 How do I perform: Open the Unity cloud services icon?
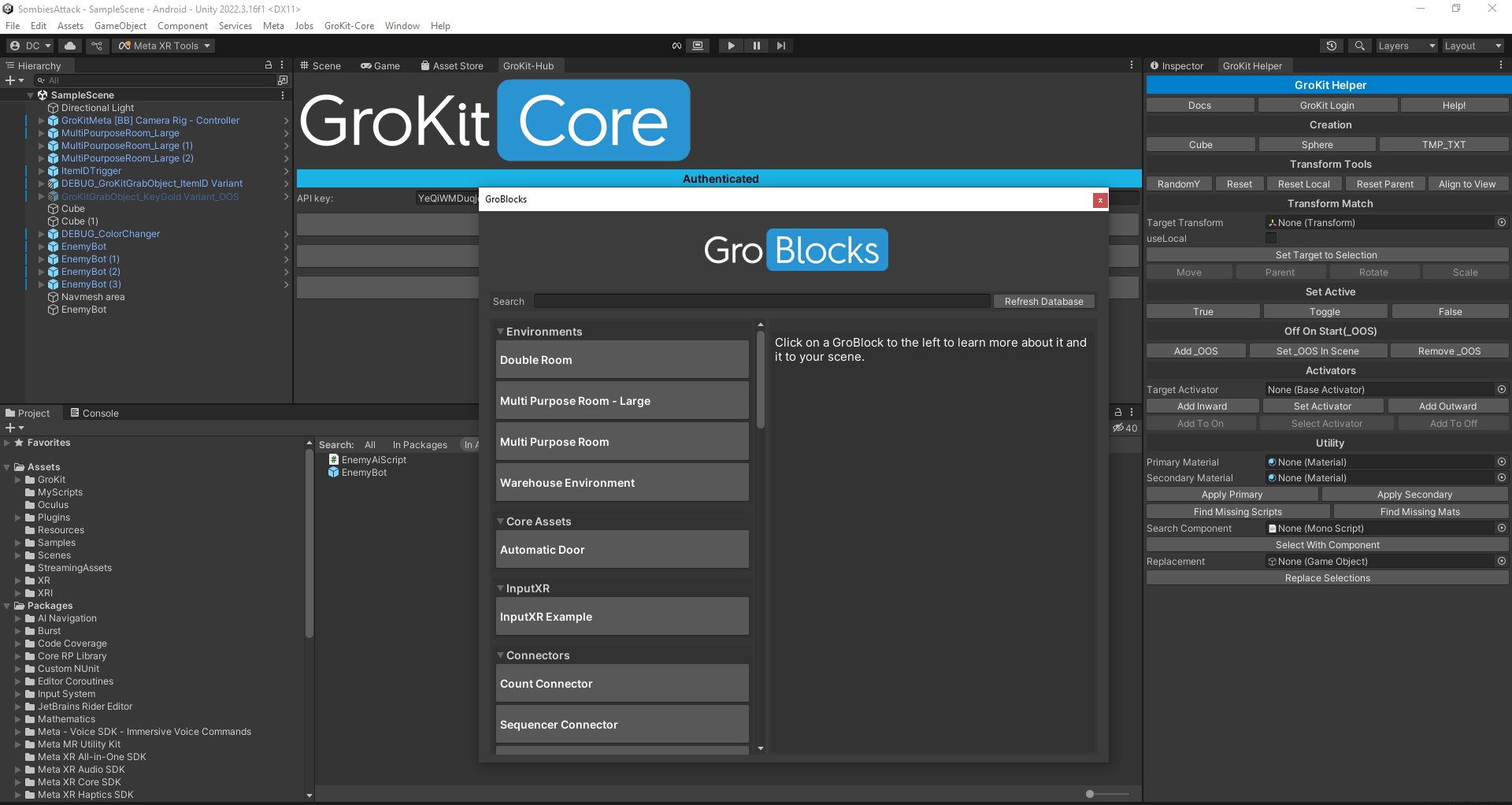point(70,46)
